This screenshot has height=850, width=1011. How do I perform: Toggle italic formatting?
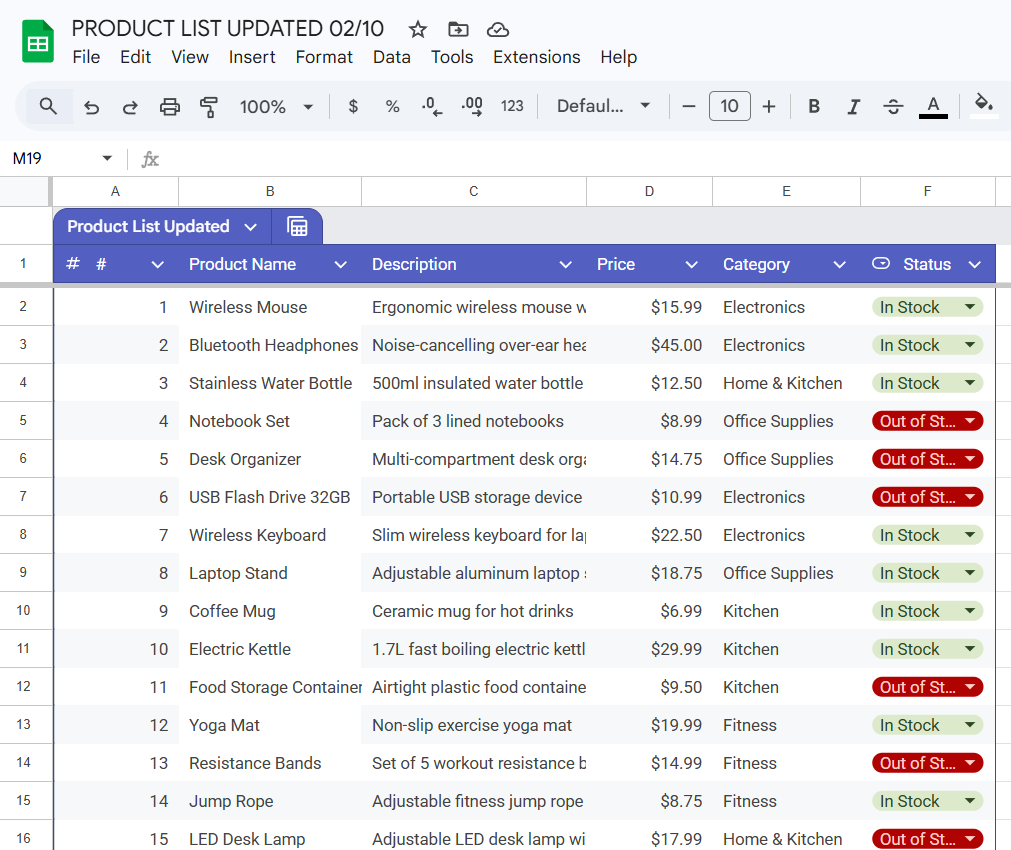click(x=853, y=106)
